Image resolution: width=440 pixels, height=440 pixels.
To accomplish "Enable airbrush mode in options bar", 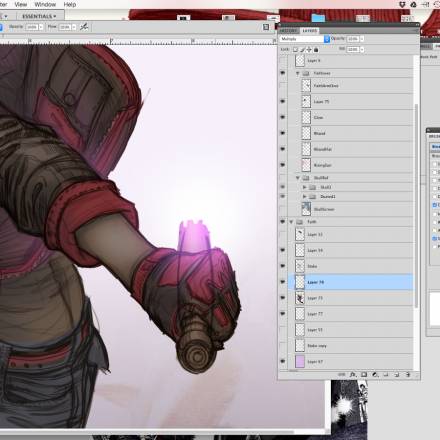I will point(84,27).
